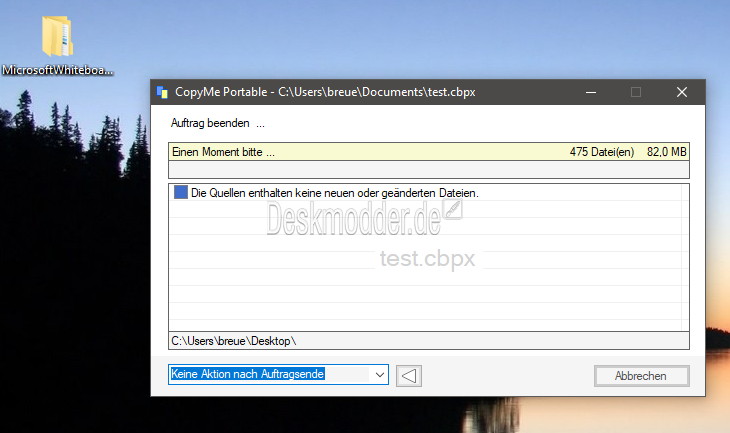The image size is (730, 433).
Task: Click the '82,0 MB' size value
Action: (667, 152)
